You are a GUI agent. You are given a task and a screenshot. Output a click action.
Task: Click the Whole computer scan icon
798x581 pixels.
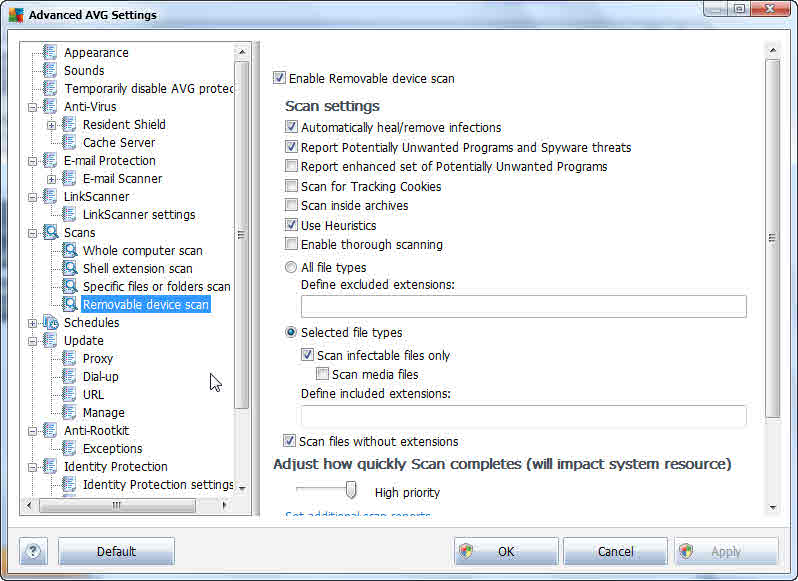point(70,250)
